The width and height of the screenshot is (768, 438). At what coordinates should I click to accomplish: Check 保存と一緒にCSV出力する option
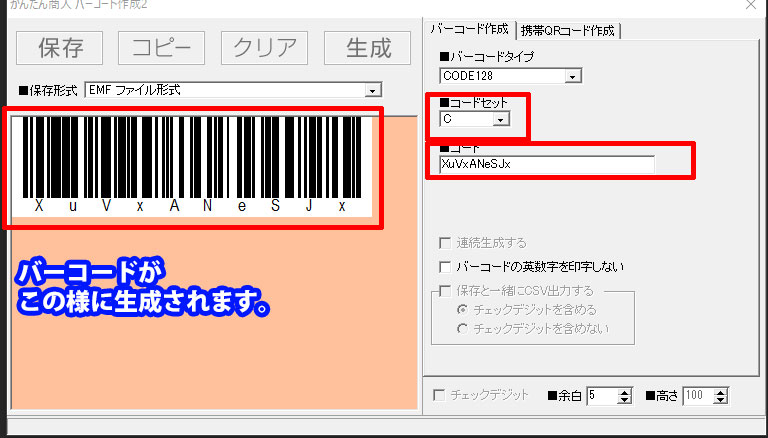(446, 291)
